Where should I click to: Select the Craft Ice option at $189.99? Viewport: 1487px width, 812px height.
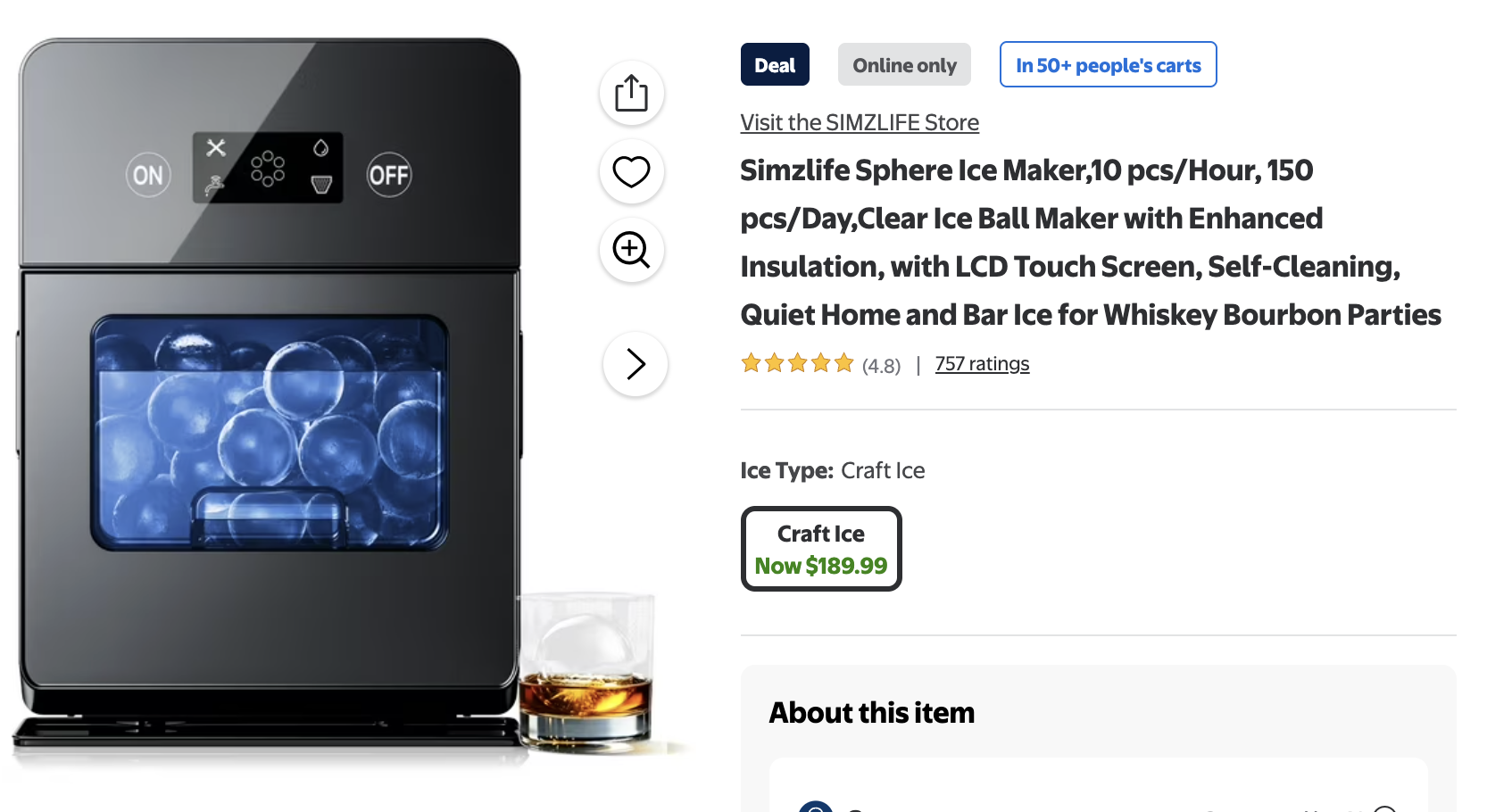(x=821, y=549)
